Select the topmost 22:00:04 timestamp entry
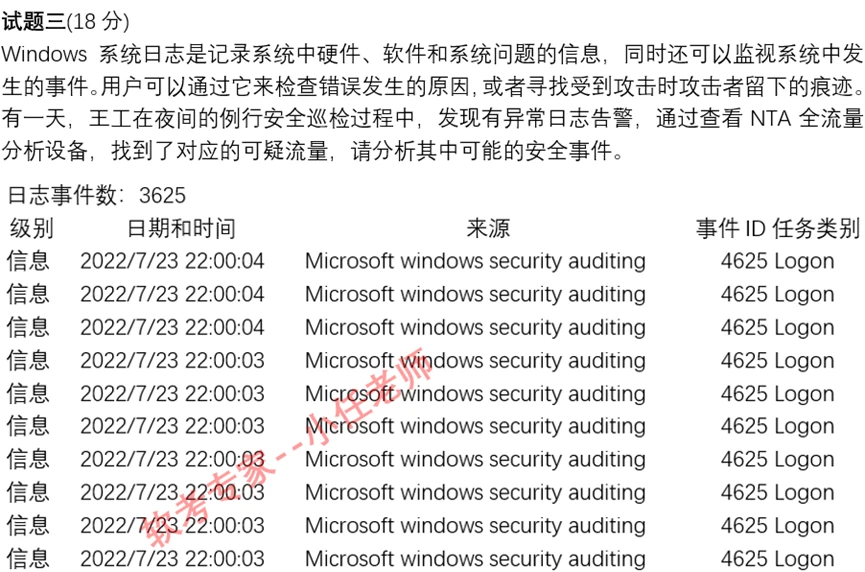 point(225,261)
